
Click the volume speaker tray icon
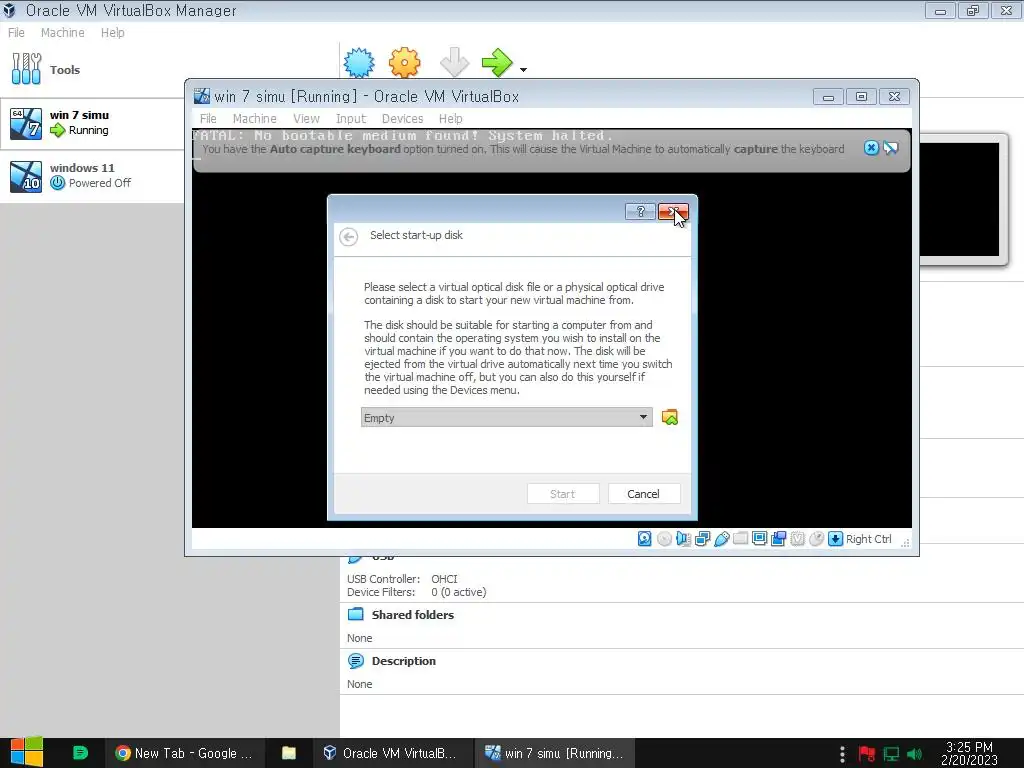pos(915,754)
